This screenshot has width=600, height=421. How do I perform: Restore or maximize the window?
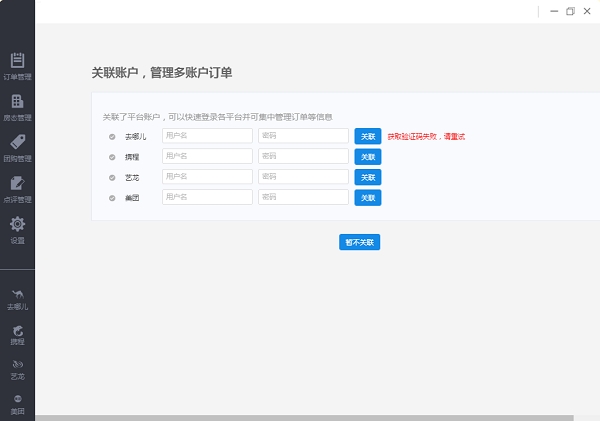click(570, 11)
